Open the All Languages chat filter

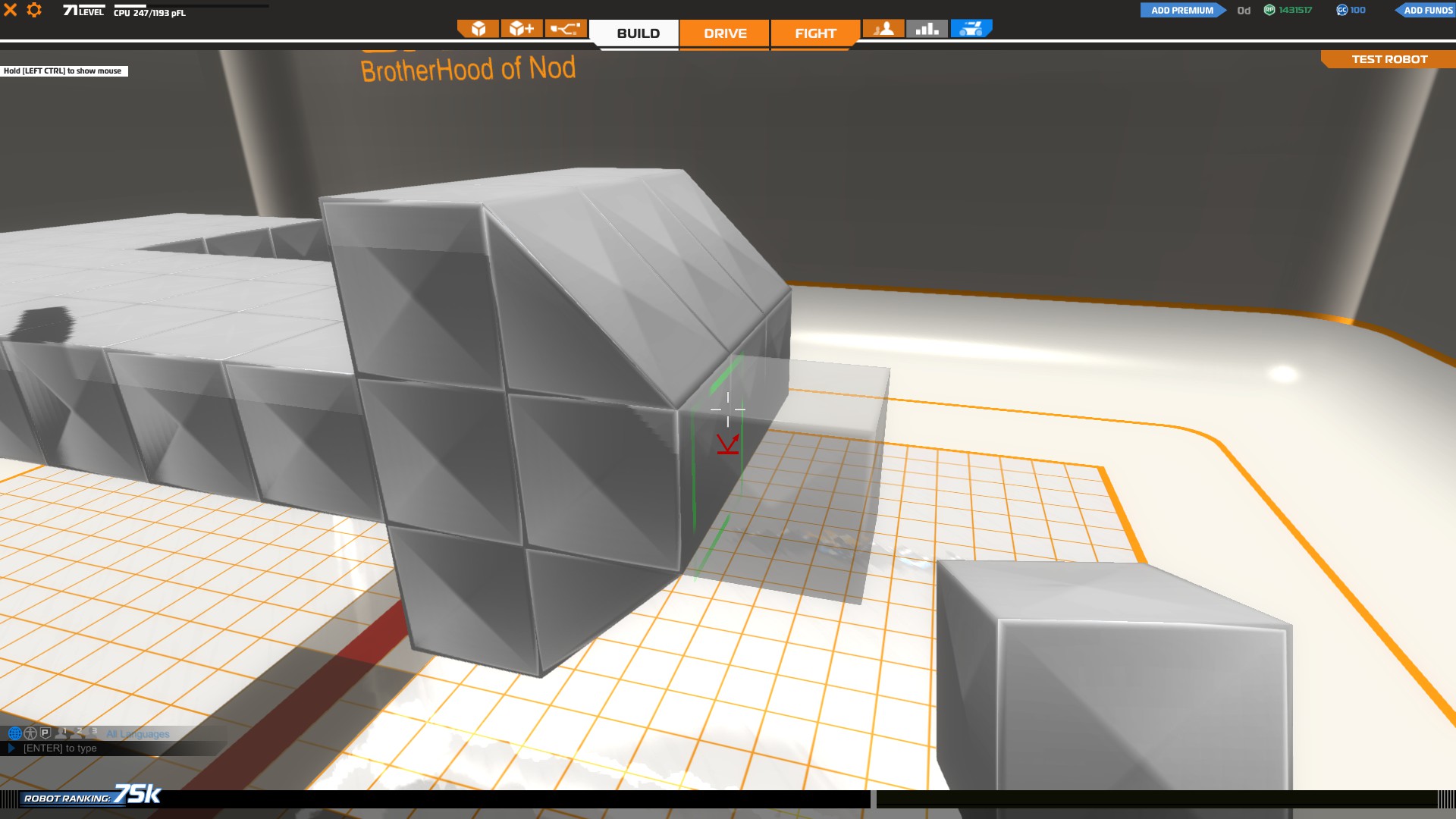click(x=138, y=734)
